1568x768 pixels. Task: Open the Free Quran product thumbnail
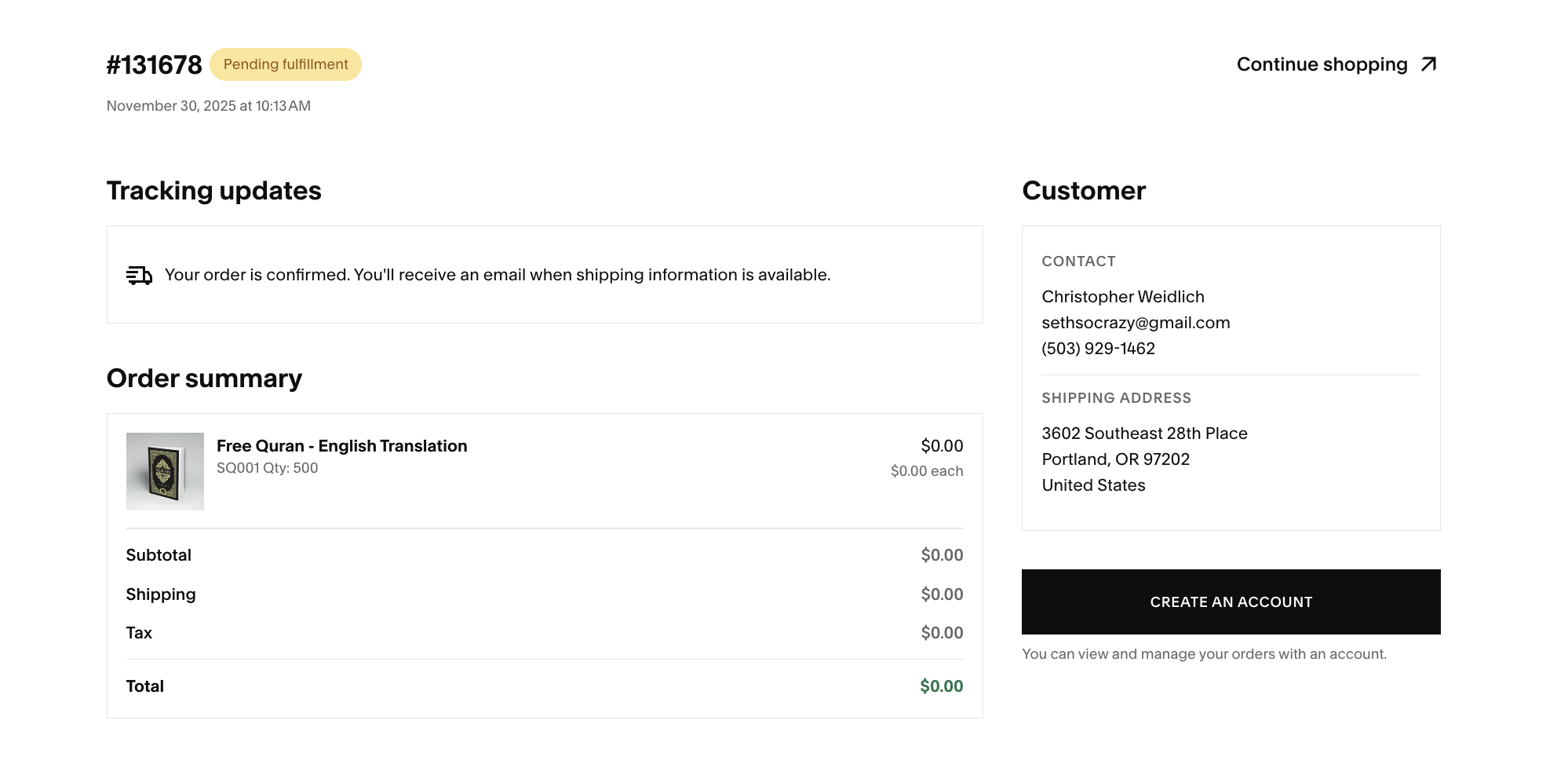pyautogui.click(x=165, y=471)
